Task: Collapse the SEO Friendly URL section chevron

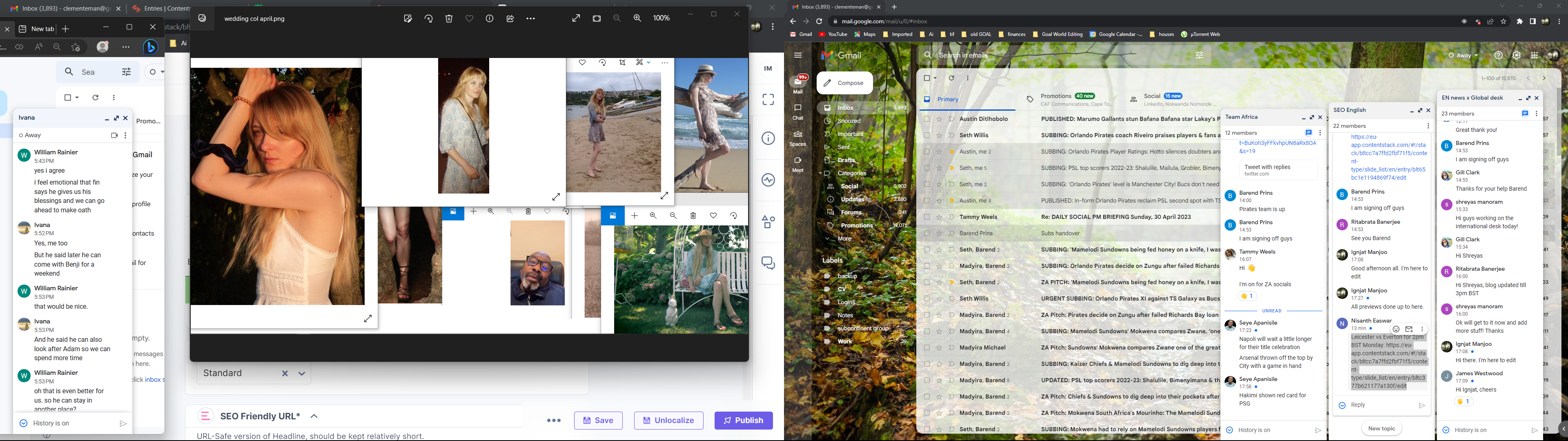Action: tap(314, 416)
